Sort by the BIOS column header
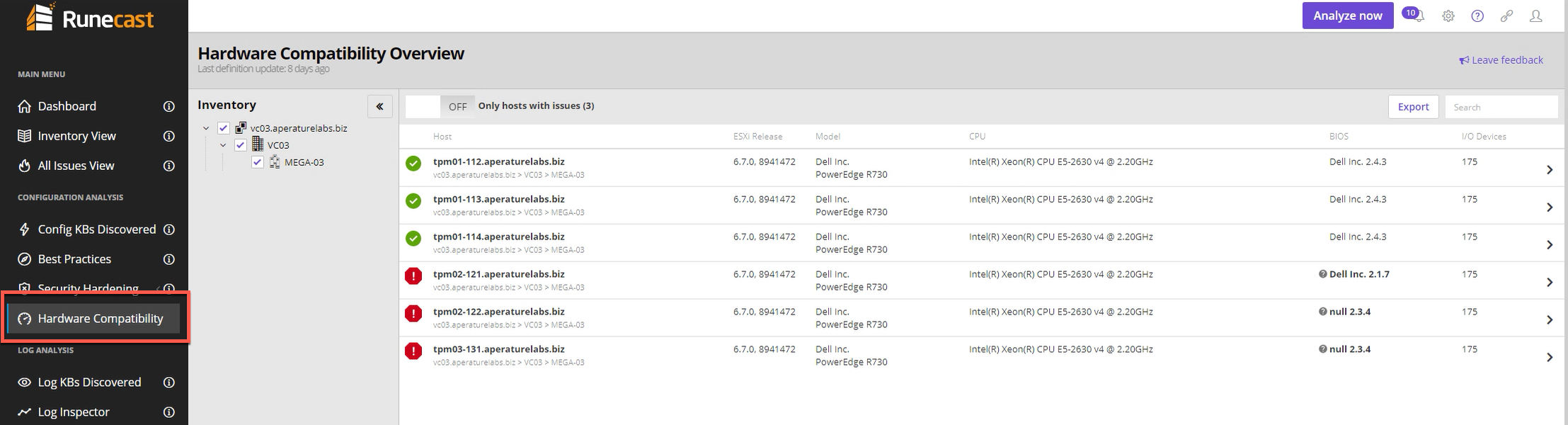This screenshot has width=1568, height=425. [x=1339, y=137]
